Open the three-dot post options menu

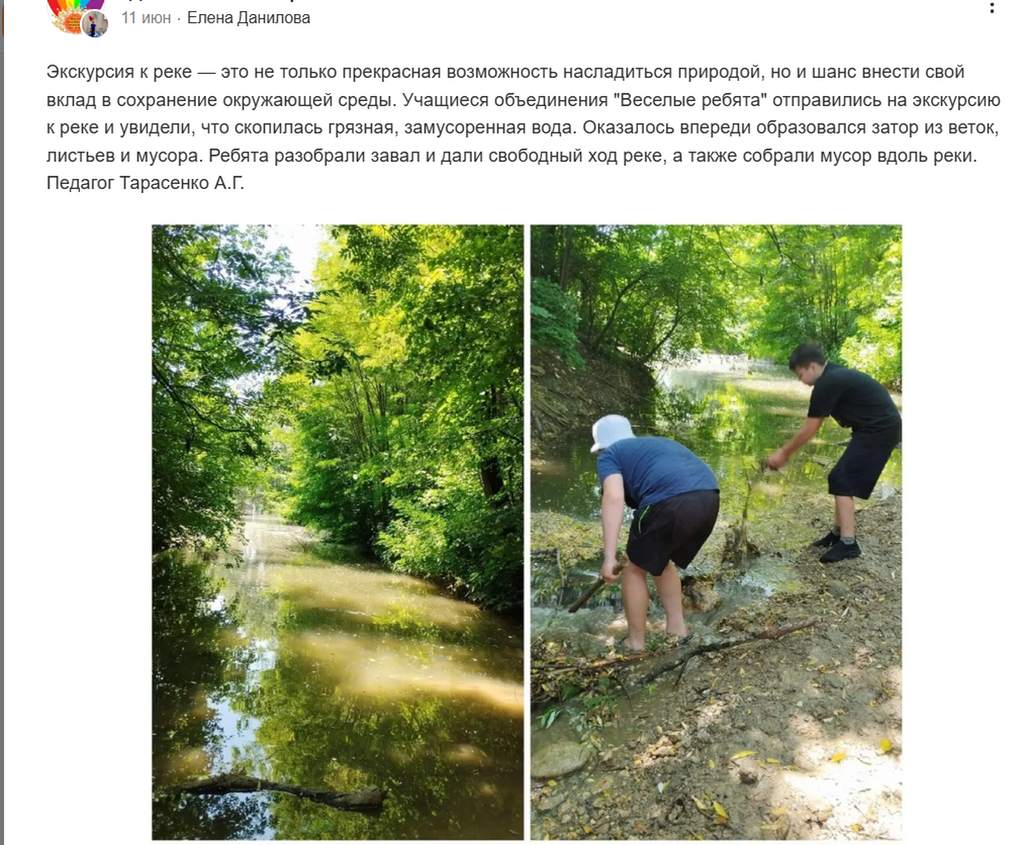[992, 7]
